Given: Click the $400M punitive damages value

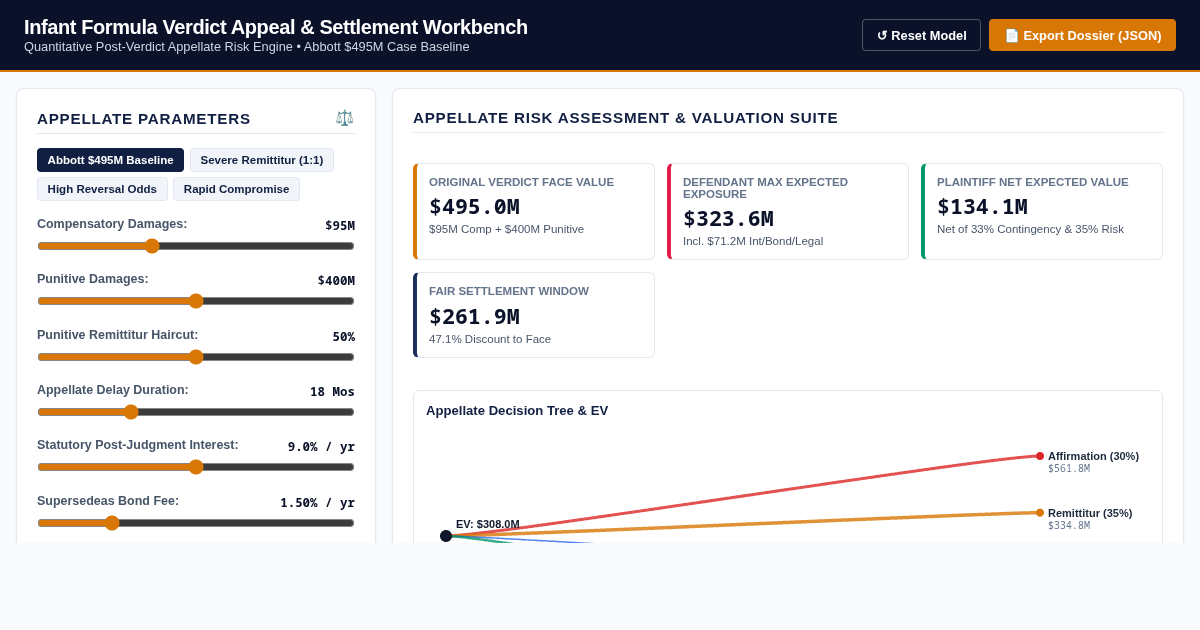Looking at the screenshot, I should point(336,280).
